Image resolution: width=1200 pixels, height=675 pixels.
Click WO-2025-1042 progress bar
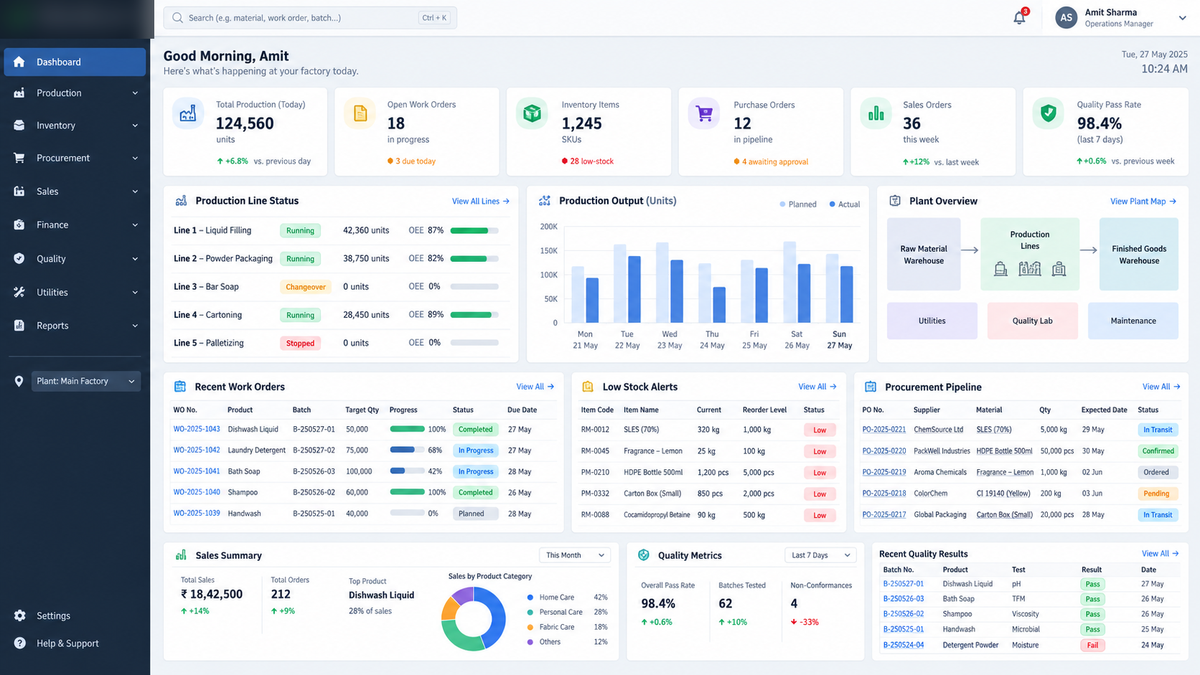click(406, 450)
